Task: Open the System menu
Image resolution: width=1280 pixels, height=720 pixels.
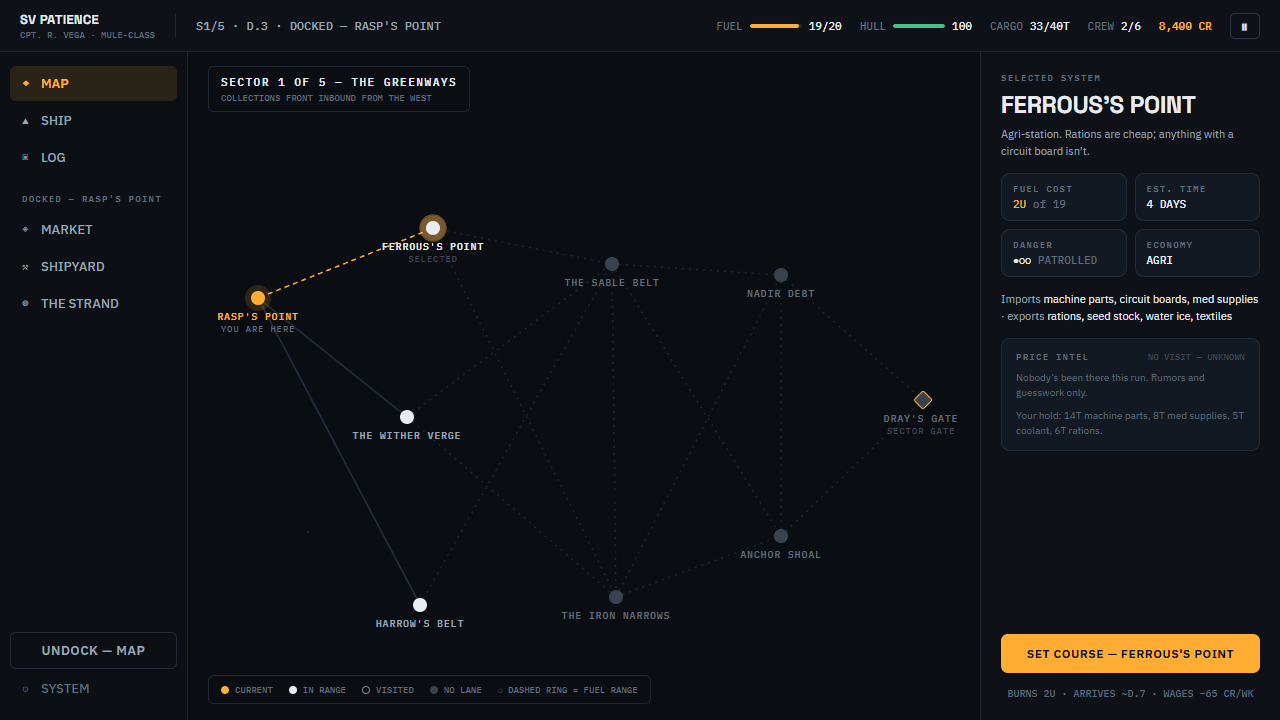Action: point(93,688)
